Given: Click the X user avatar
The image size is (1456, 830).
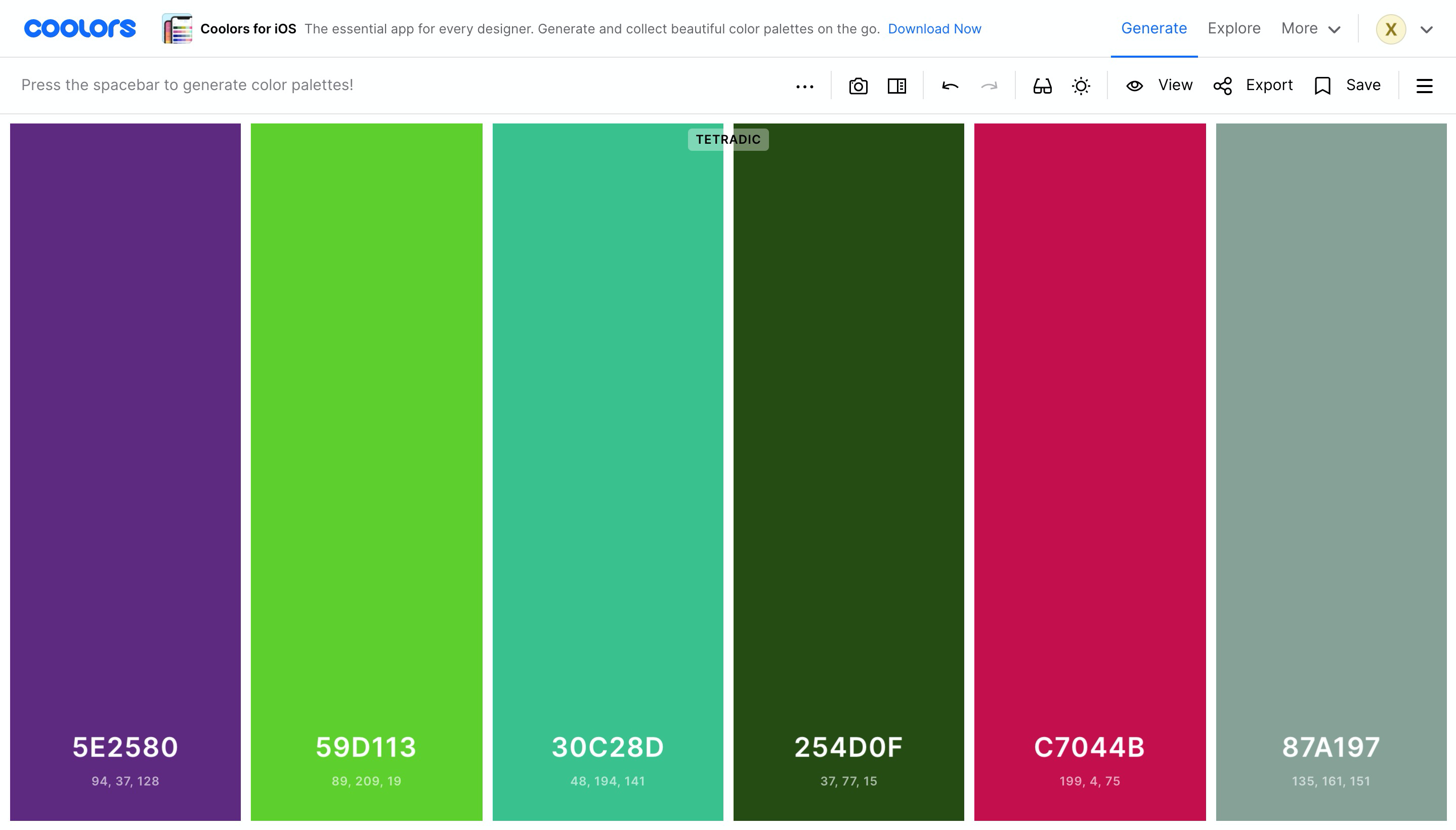Looking at the screenshot, I should 1390,29.
